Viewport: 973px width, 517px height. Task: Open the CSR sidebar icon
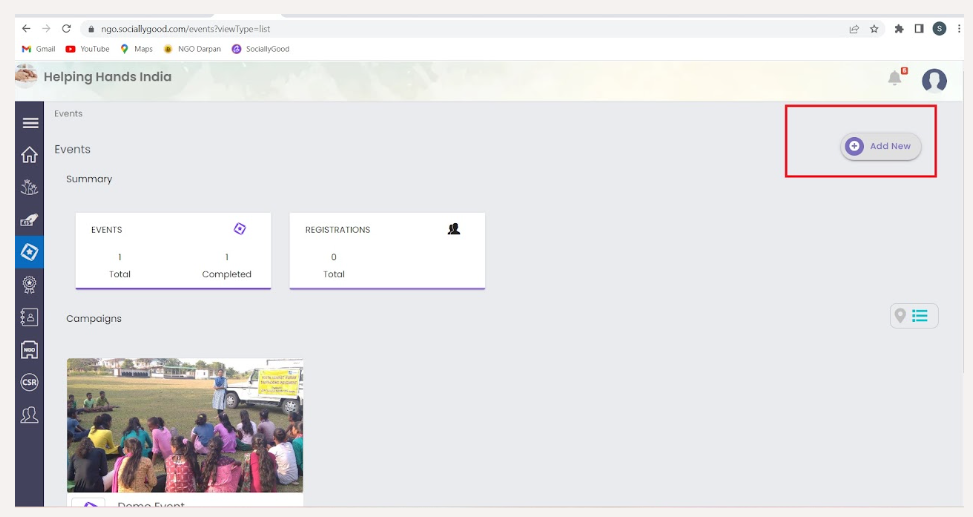coord(29,382)
